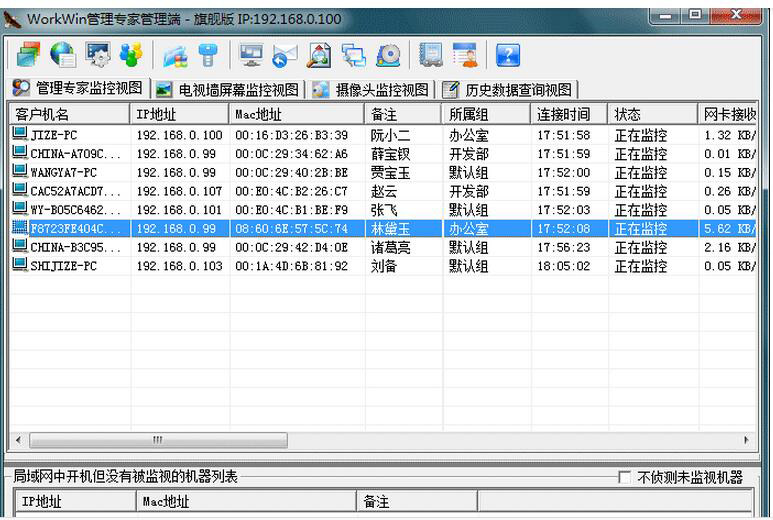Sort by 备注 column in monitor list
773x520 pixels.
tap(403, 114)
